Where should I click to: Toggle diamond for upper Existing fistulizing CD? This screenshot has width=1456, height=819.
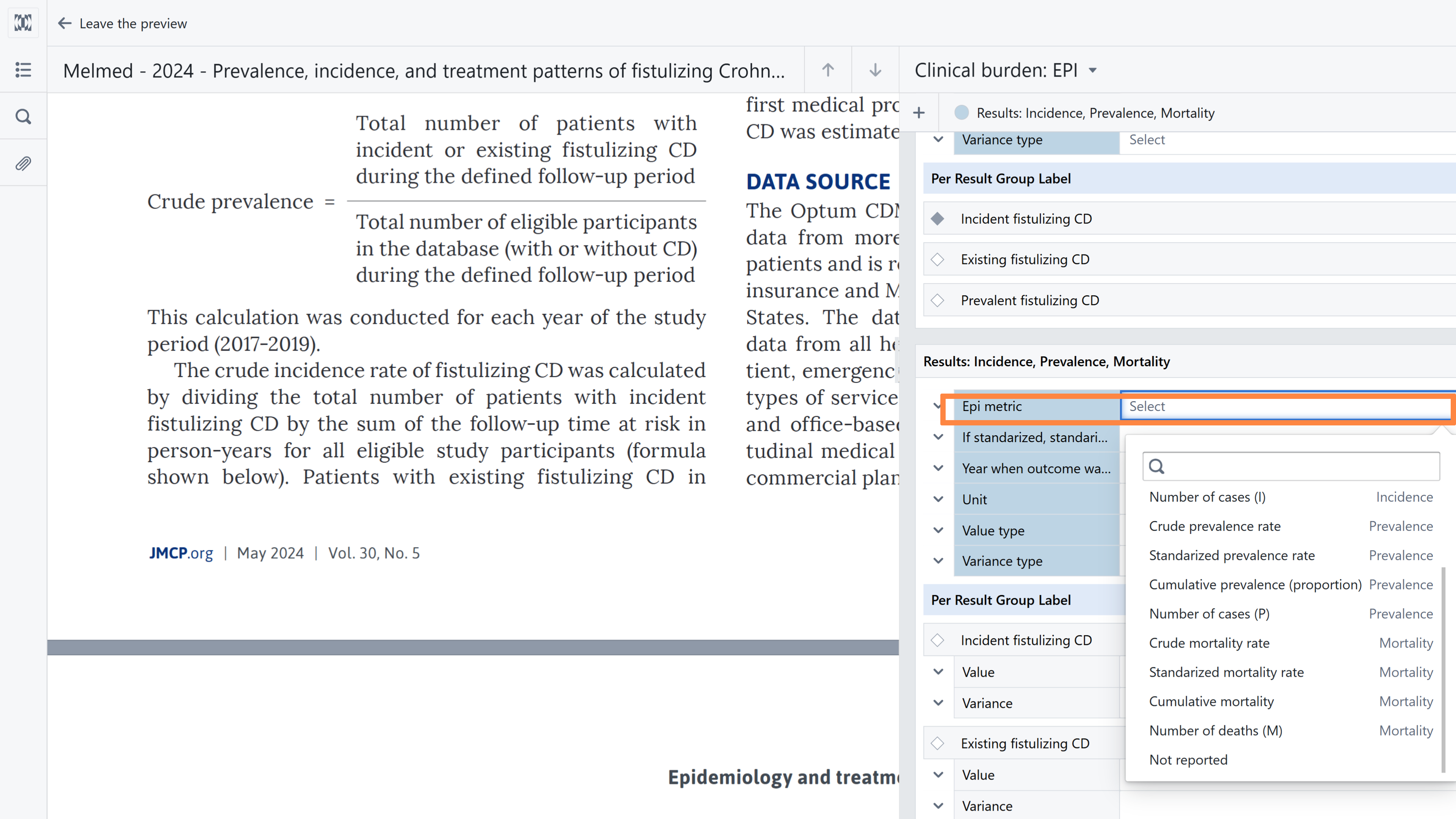click(x=938, y=259)
